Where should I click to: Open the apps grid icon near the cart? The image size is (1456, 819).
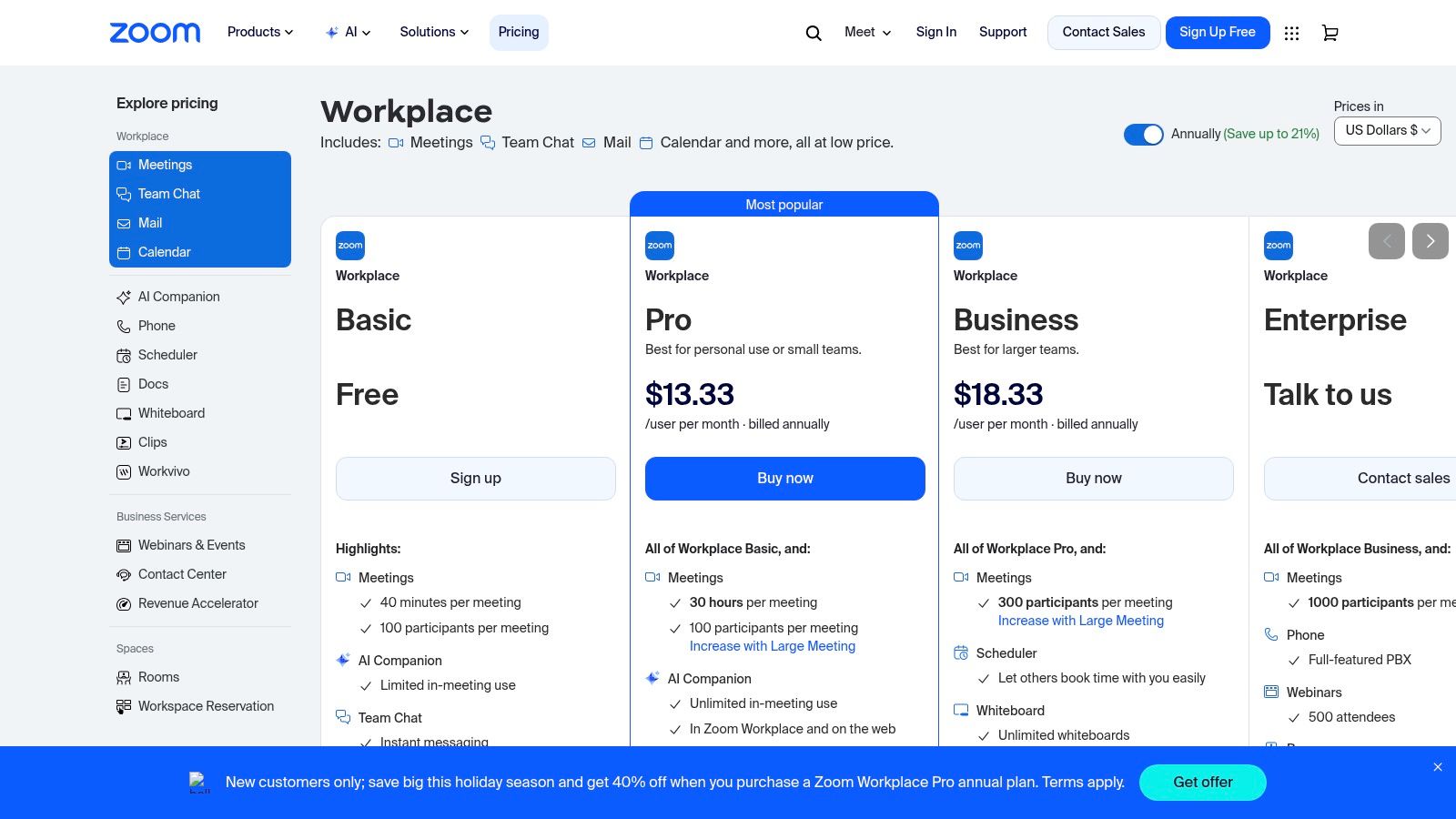(x=1291, y=33)
